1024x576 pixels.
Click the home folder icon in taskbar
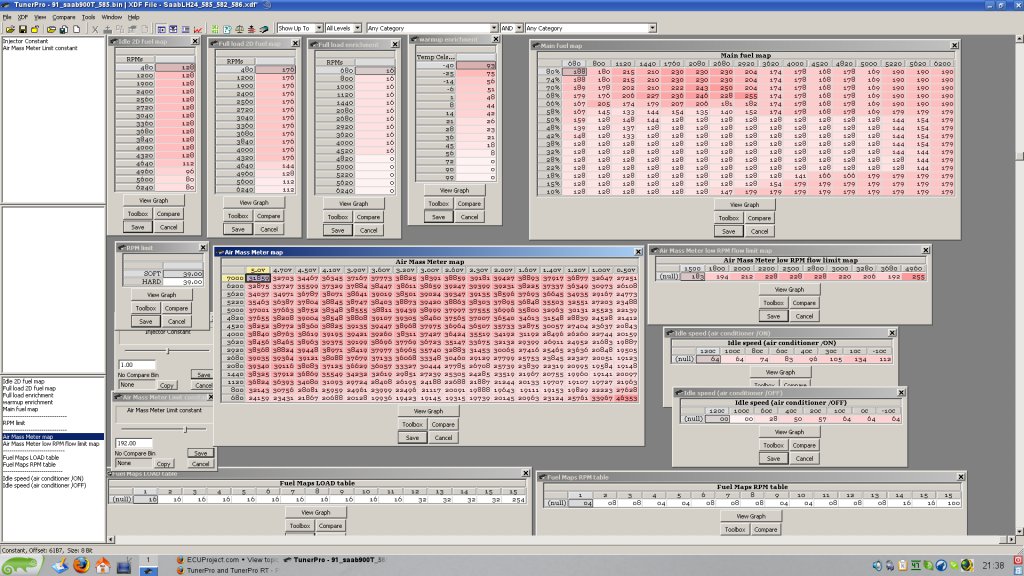point(103,565)
